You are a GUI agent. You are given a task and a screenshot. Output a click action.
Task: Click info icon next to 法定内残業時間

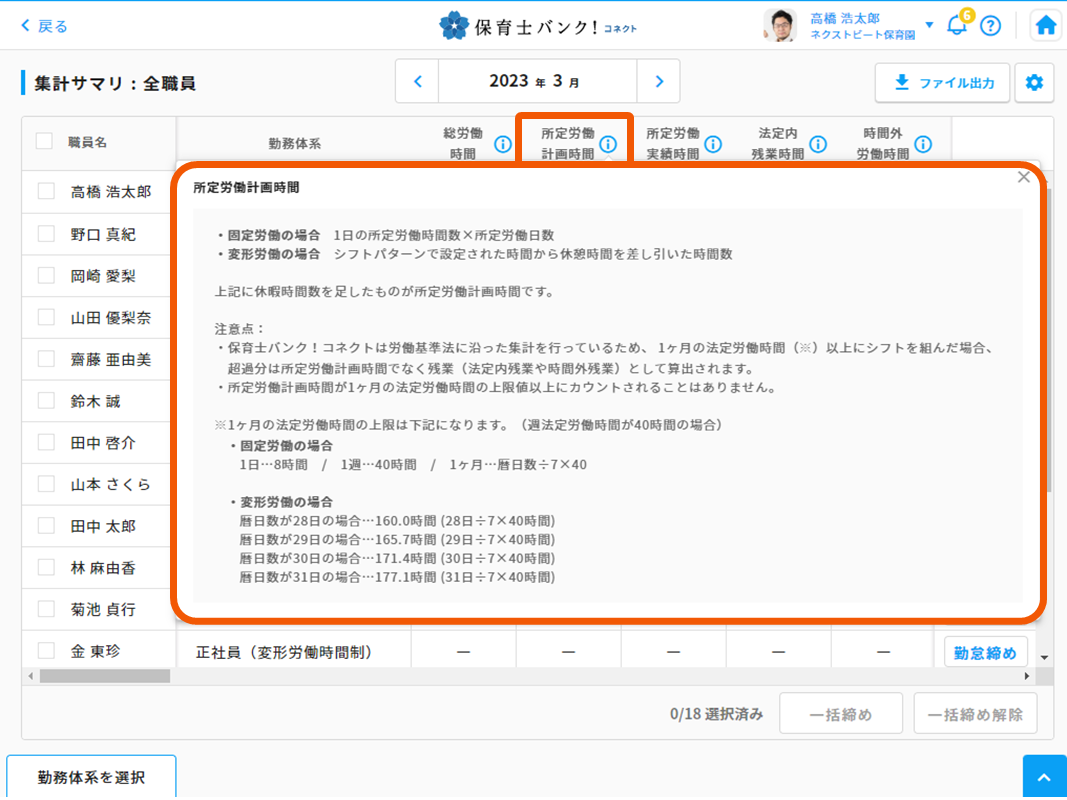click(818, 144)
